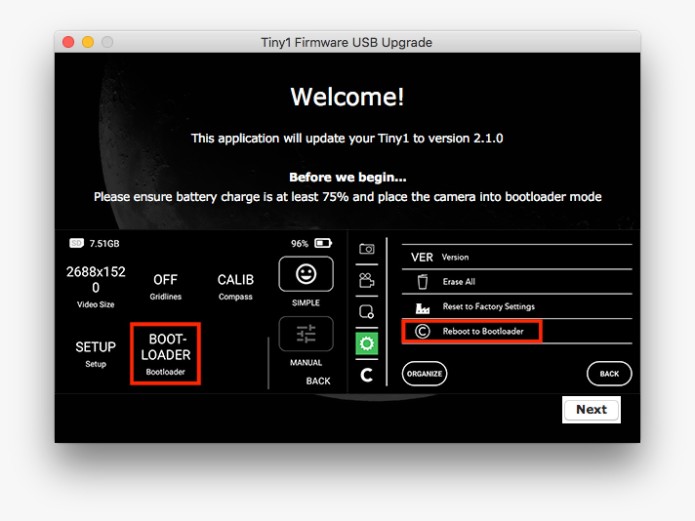
Task: Select the BOOTLOADER tile
Action: point(166,353)
